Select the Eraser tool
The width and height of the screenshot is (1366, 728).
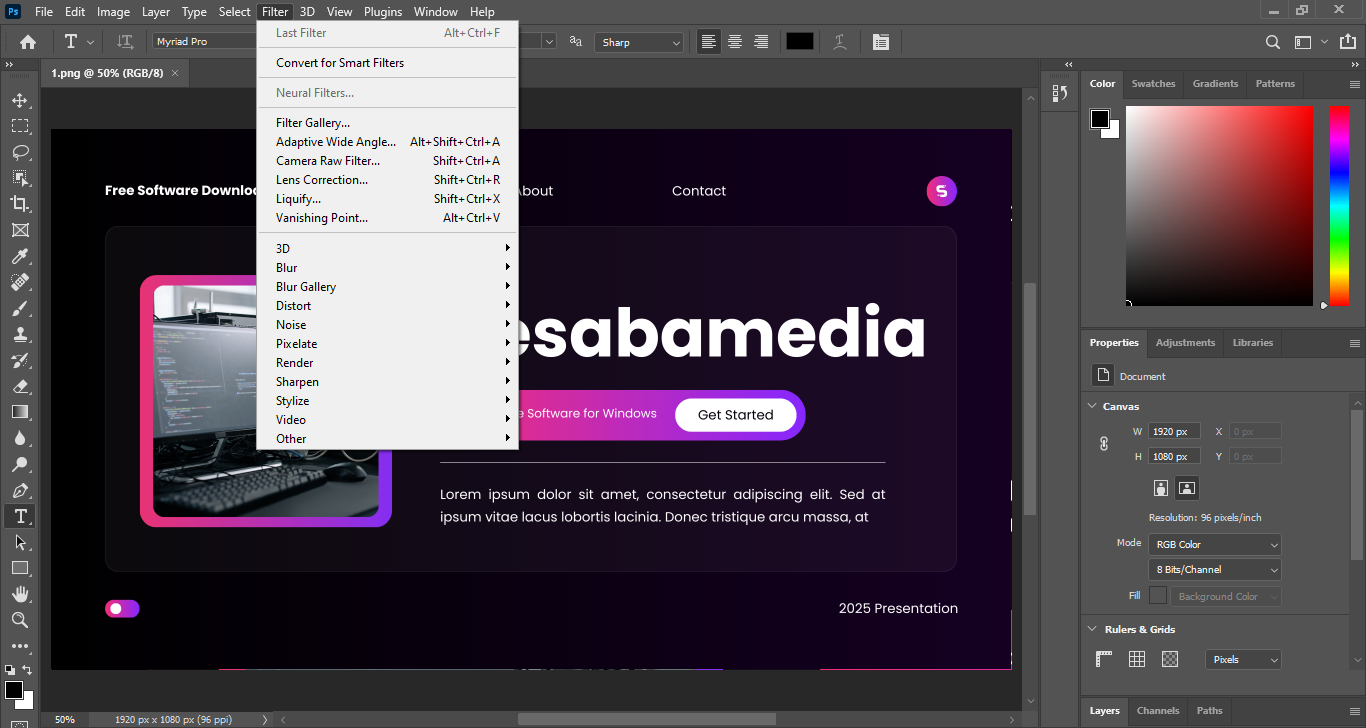pos(20,386)
